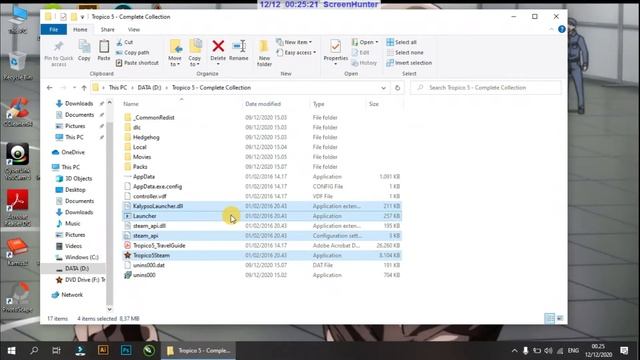Switch to the View ribbon tab
This screenshot has height=360, width=640.
[x=133, y=29]
